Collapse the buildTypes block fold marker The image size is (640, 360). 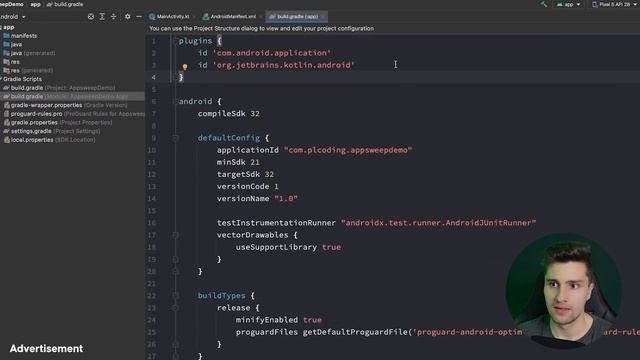[x=176, y=296]
